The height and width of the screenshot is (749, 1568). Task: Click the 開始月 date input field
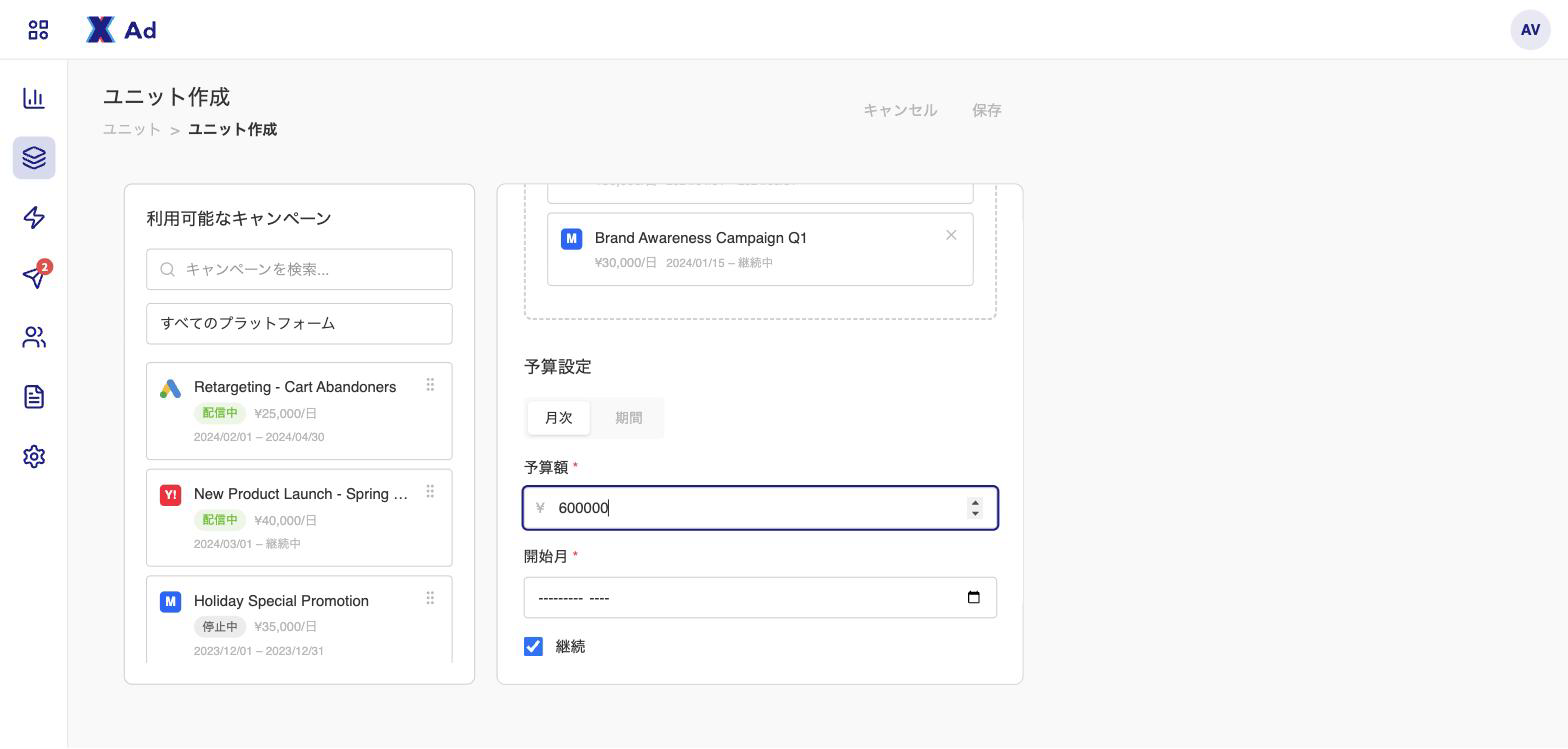pos(760,598)
